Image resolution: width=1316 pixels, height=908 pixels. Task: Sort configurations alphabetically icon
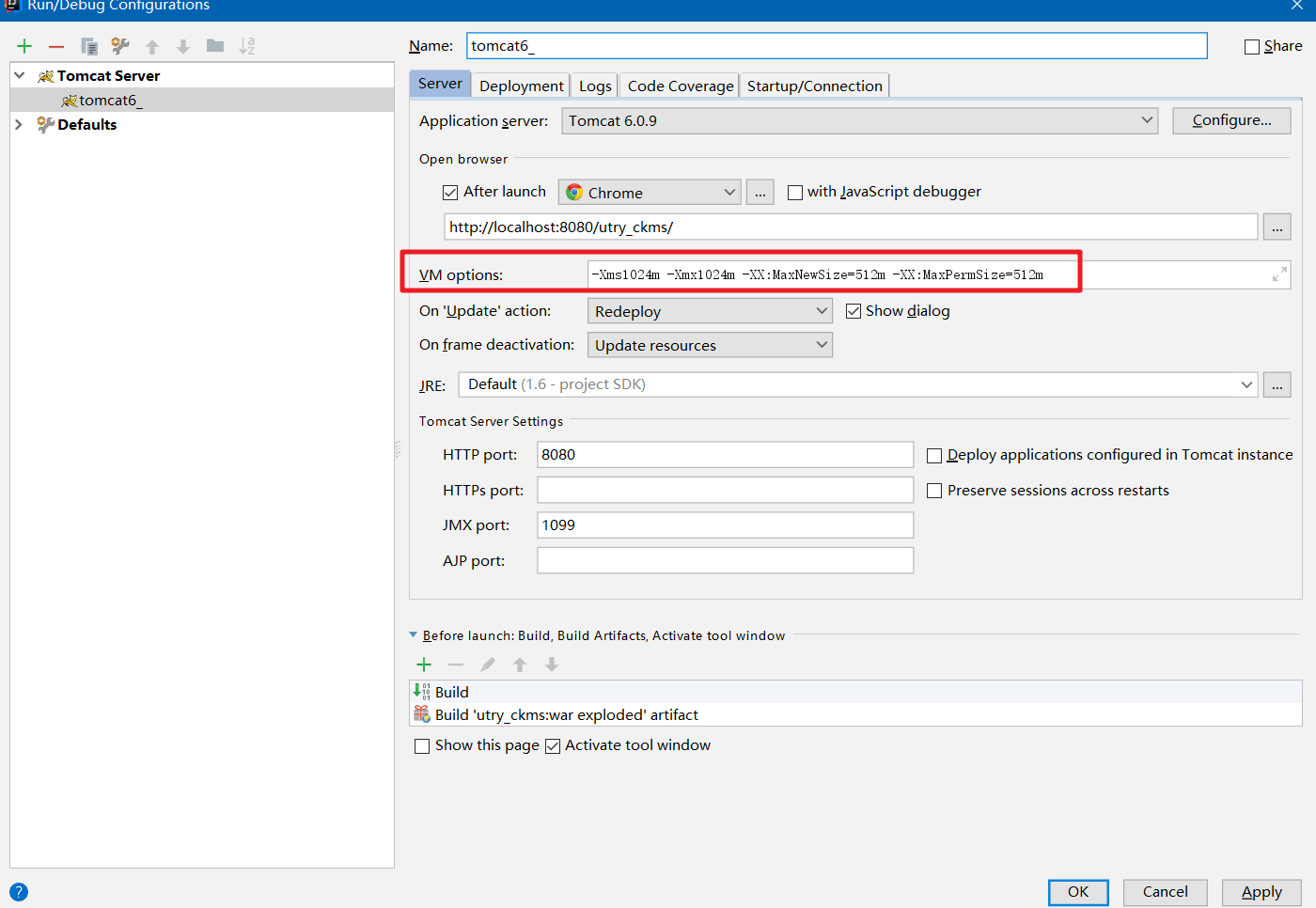pos(247,46)
